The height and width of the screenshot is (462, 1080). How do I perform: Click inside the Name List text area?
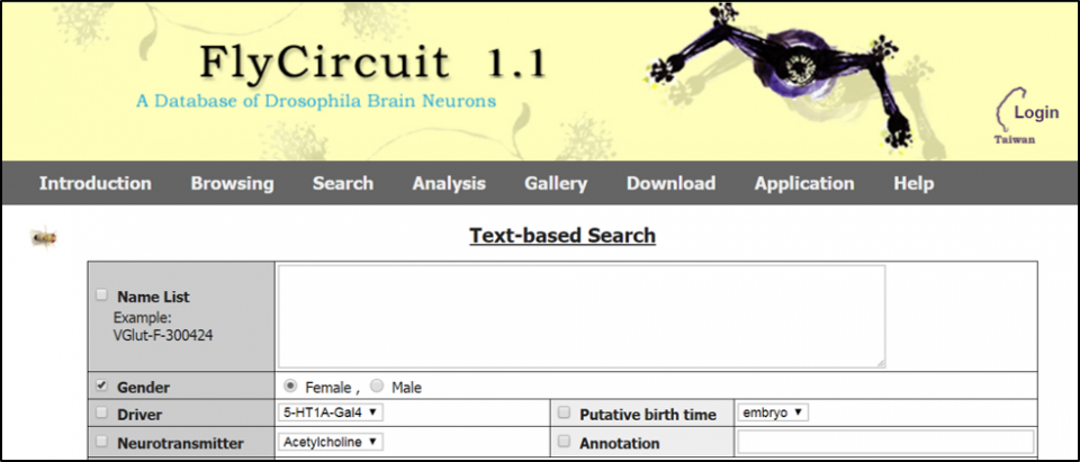[x=581, y=316]
